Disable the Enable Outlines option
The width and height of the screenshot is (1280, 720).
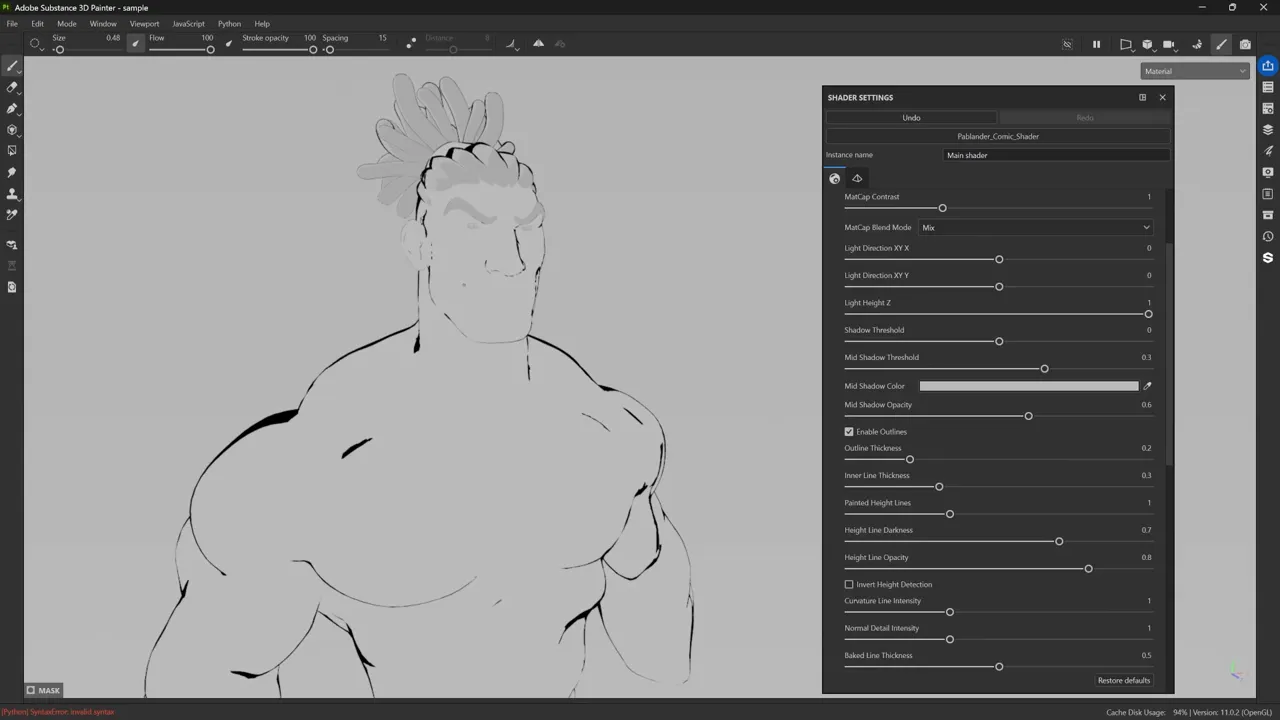[x=849, y=431]
